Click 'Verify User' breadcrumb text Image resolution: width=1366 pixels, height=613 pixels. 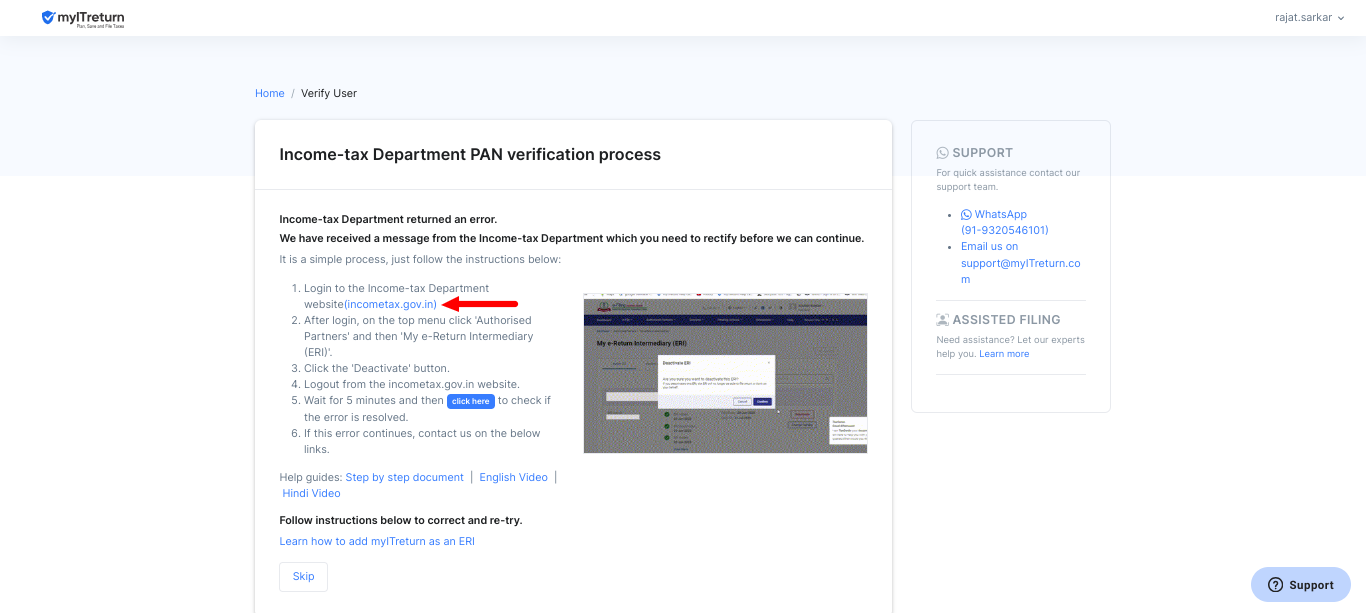(329, 93)
